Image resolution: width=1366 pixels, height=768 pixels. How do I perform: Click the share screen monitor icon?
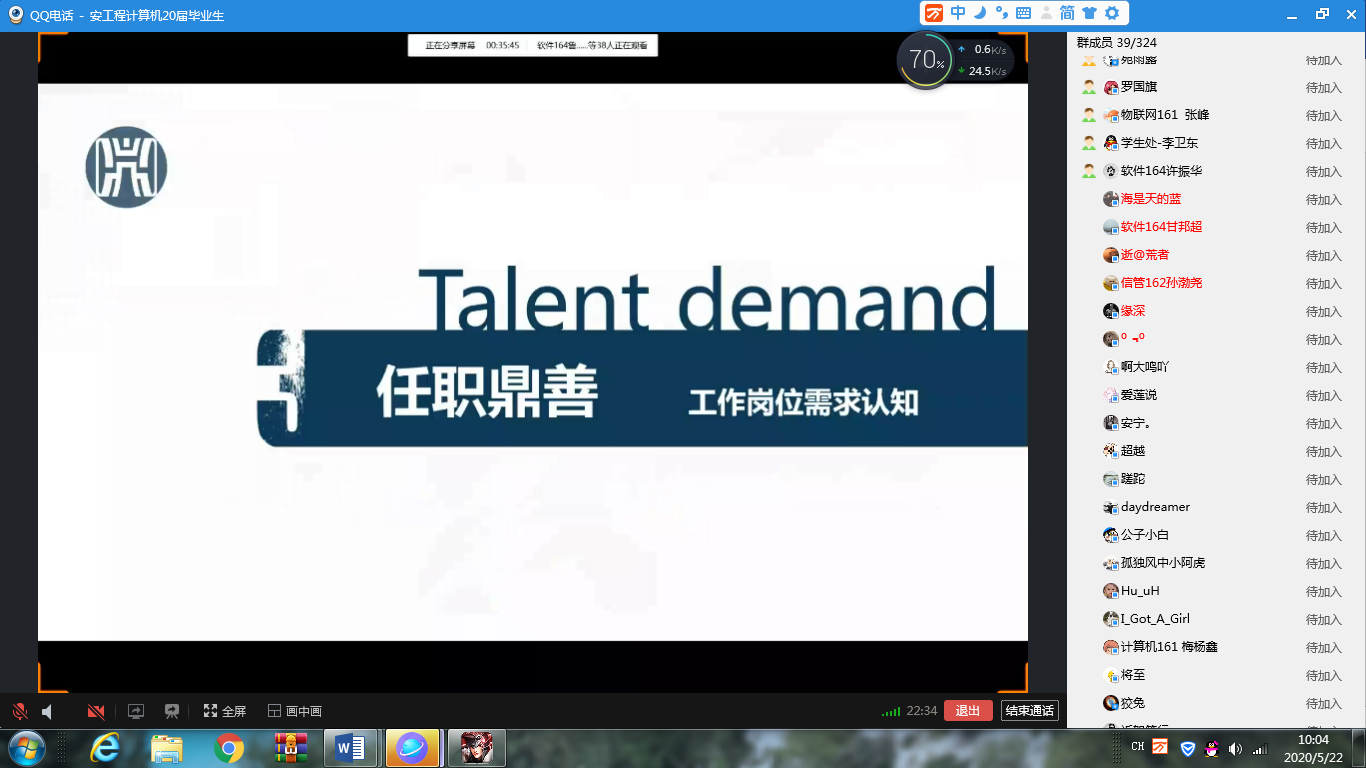136,711
